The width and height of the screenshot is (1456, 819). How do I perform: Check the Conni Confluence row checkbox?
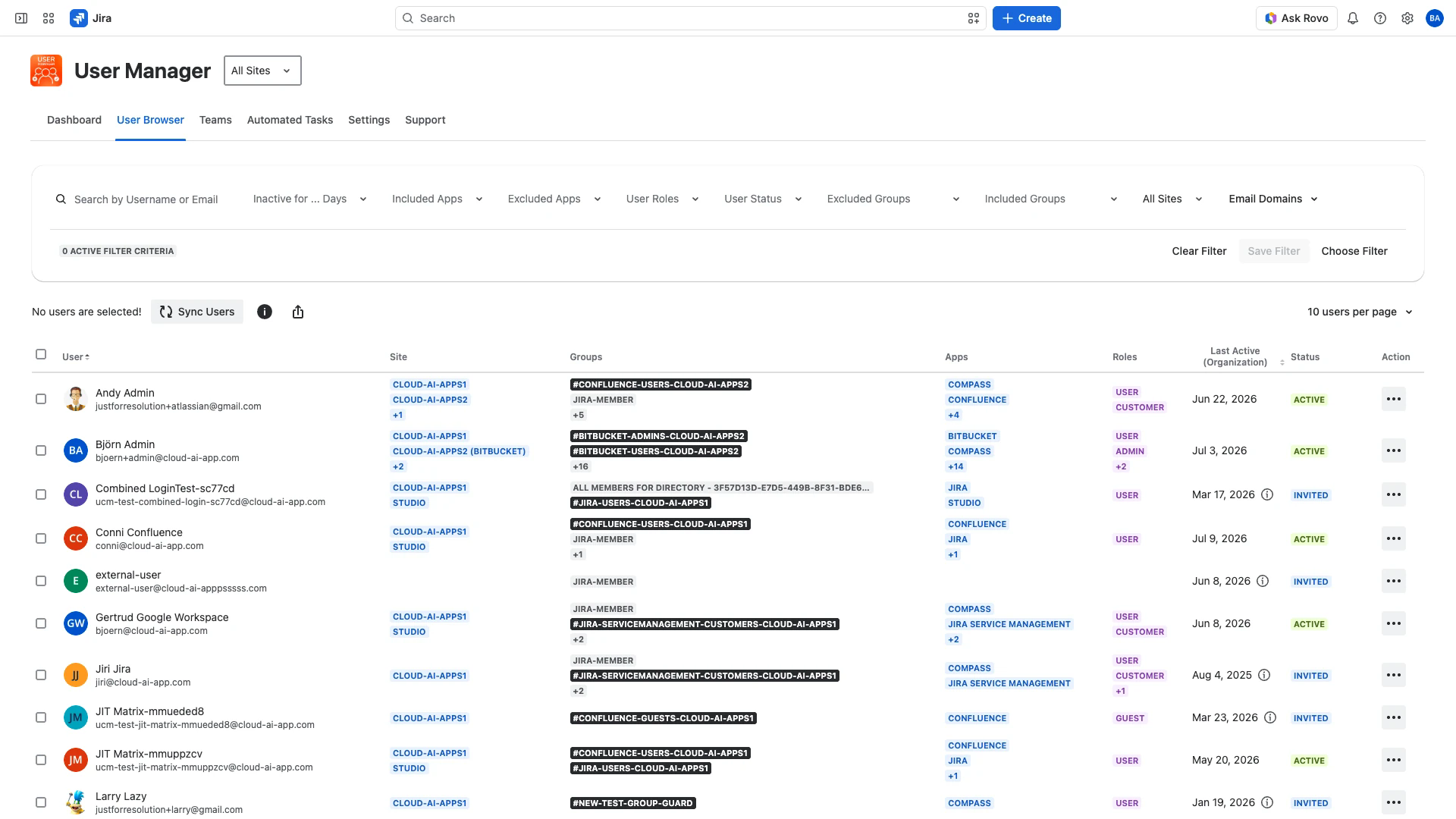coord(41,538)
